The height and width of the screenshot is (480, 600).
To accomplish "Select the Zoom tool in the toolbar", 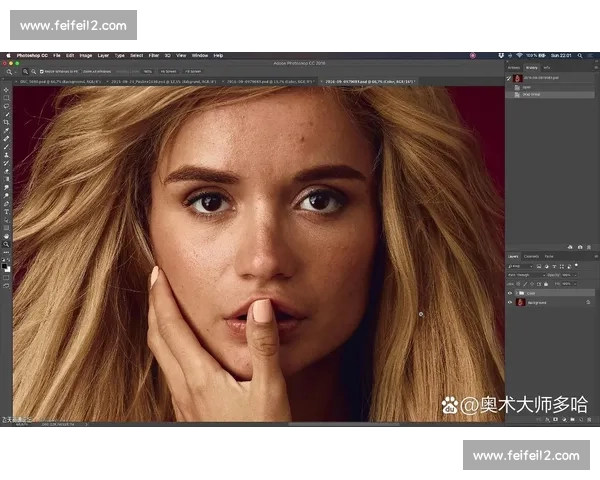I will (x=6, y=244).
